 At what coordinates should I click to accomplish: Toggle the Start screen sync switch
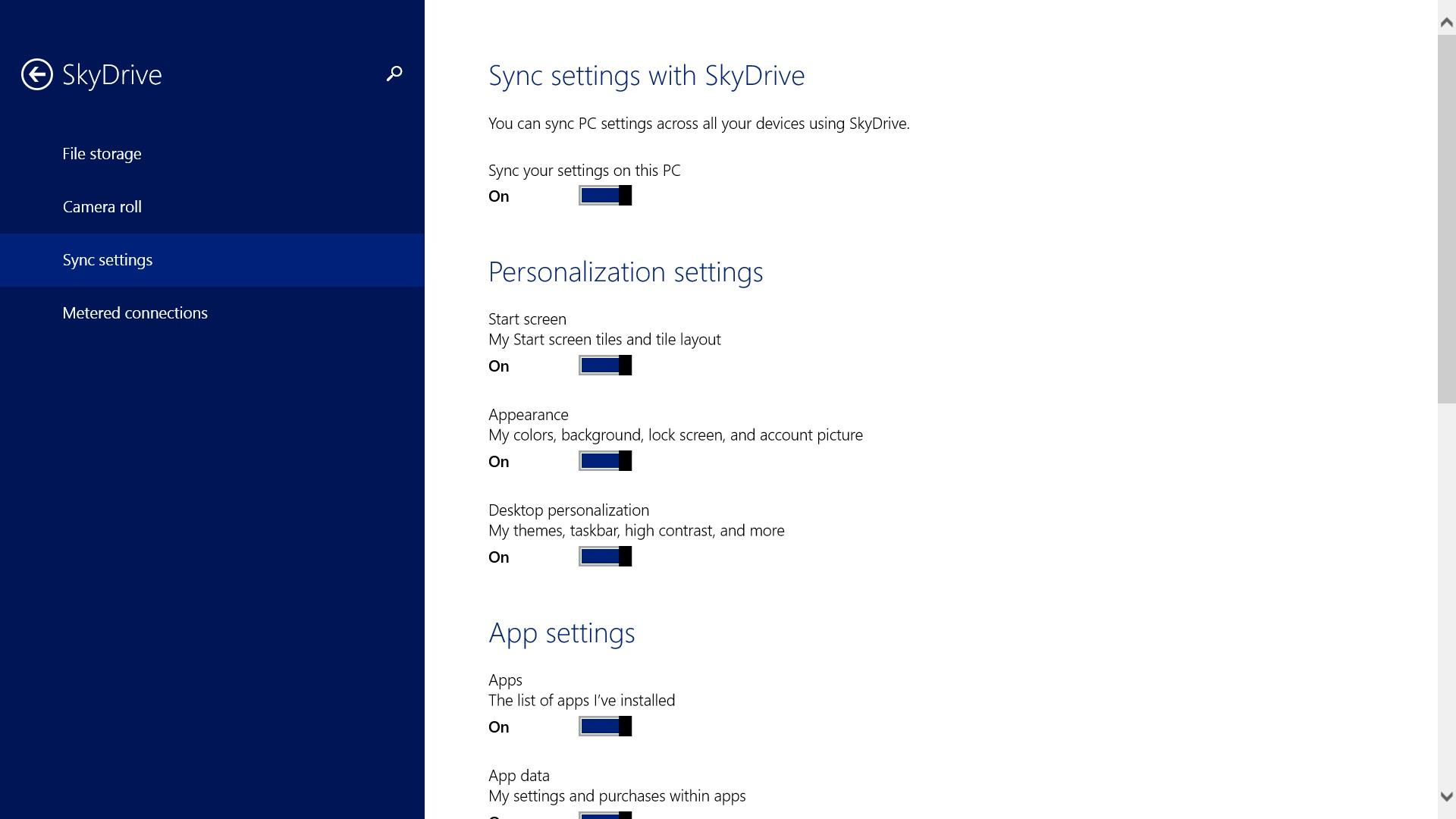[x=605, y=366]
